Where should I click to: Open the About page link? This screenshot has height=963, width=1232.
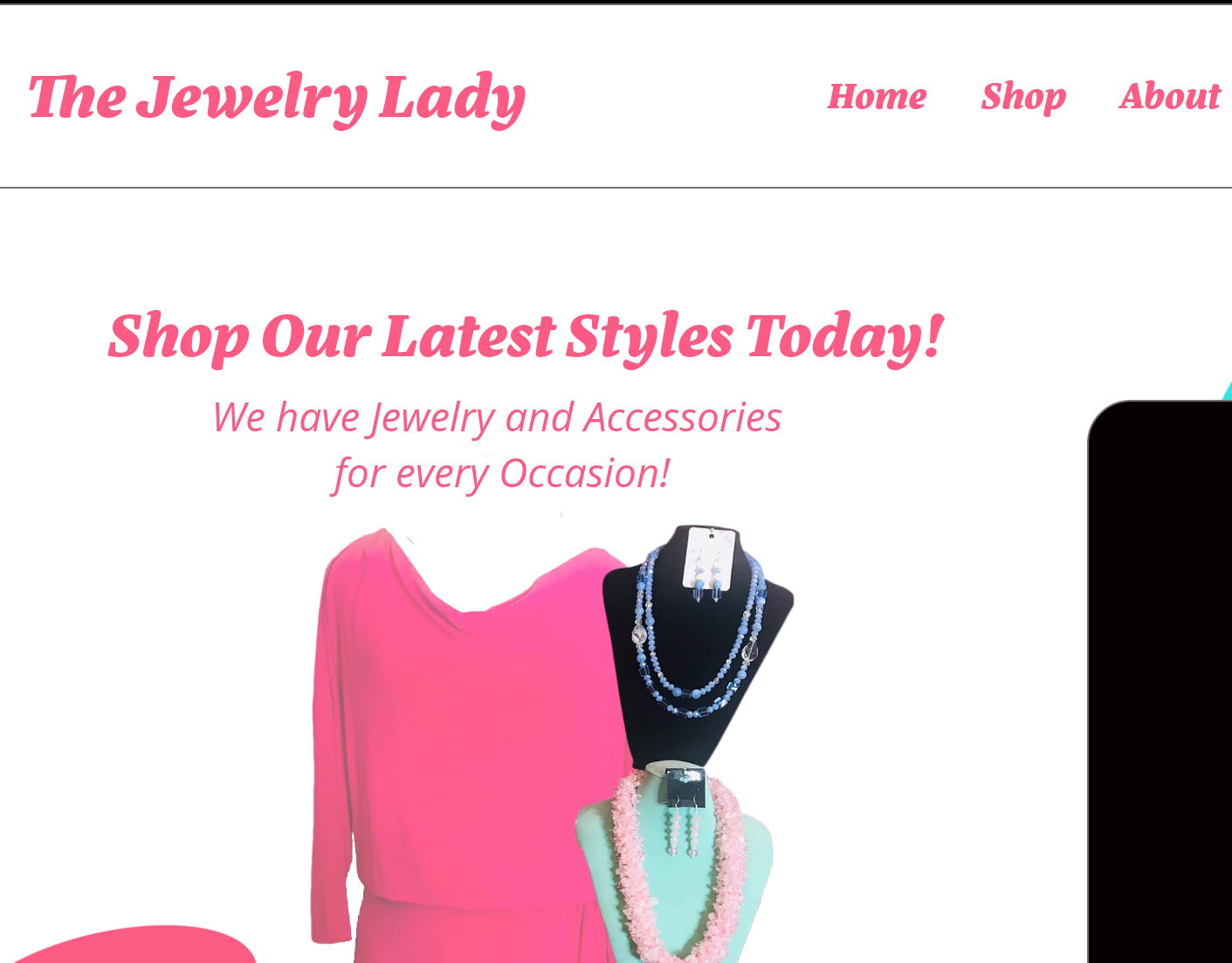[x=1170, y=96]
